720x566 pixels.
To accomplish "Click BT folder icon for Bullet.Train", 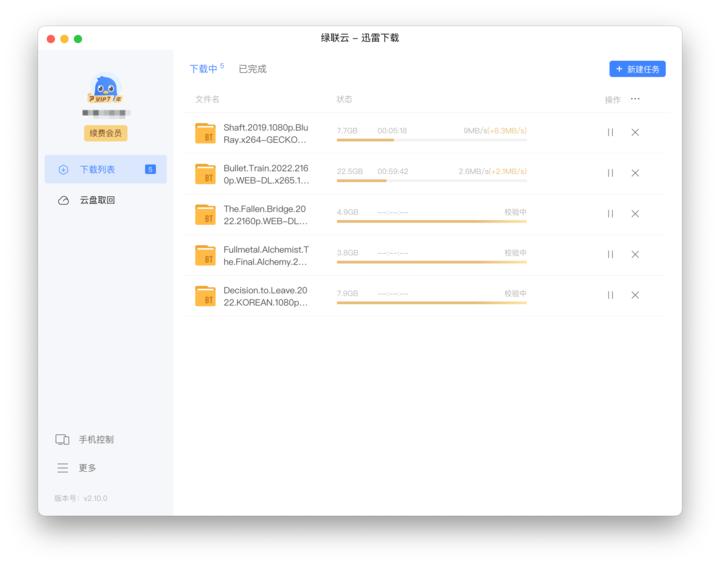I will tap(205, 174).
